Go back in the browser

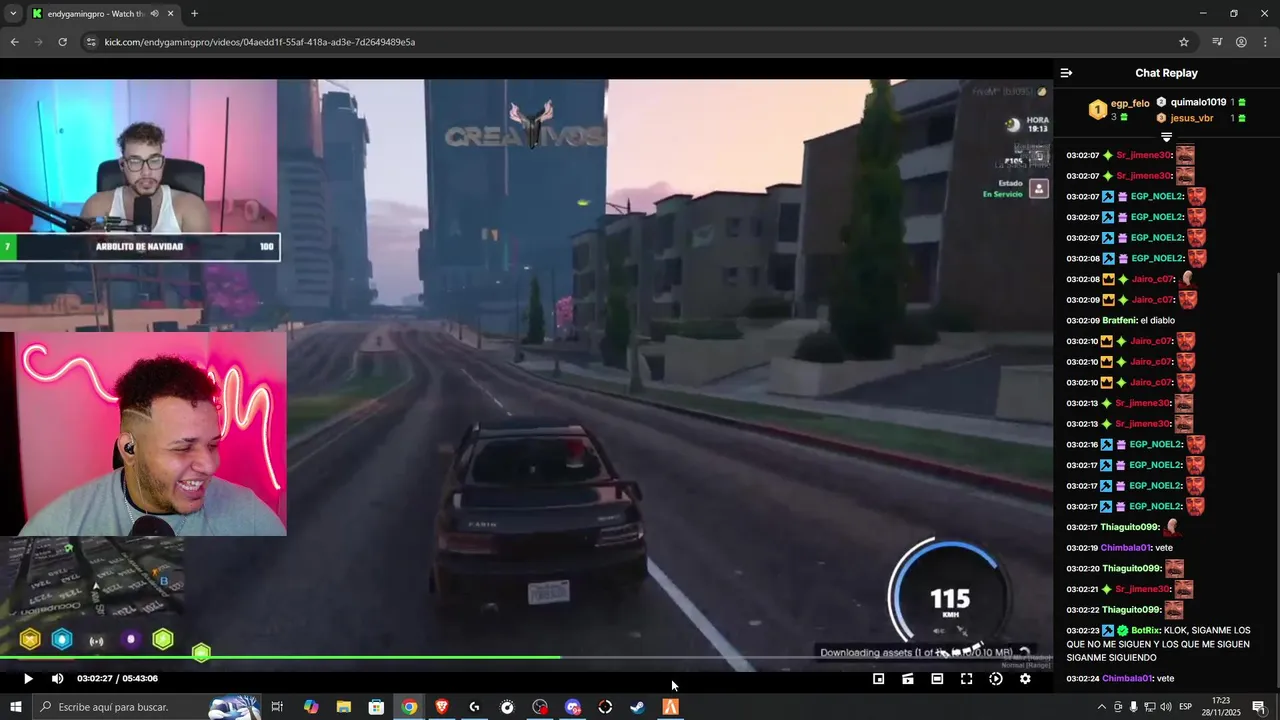(x=14, y=42)
